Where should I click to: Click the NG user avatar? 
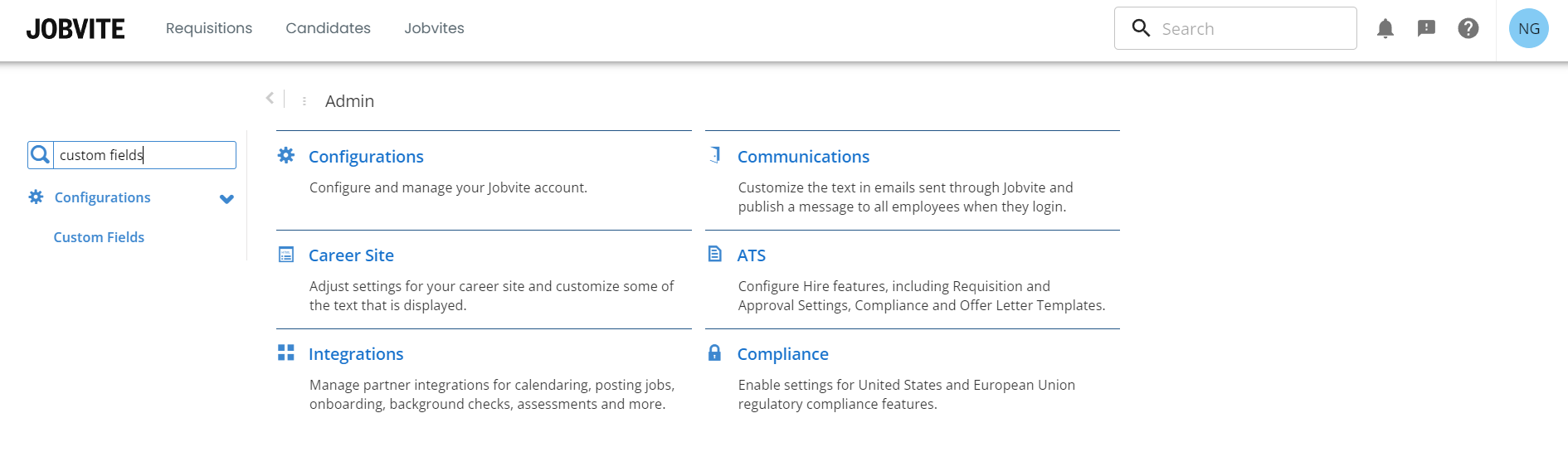1528,29
